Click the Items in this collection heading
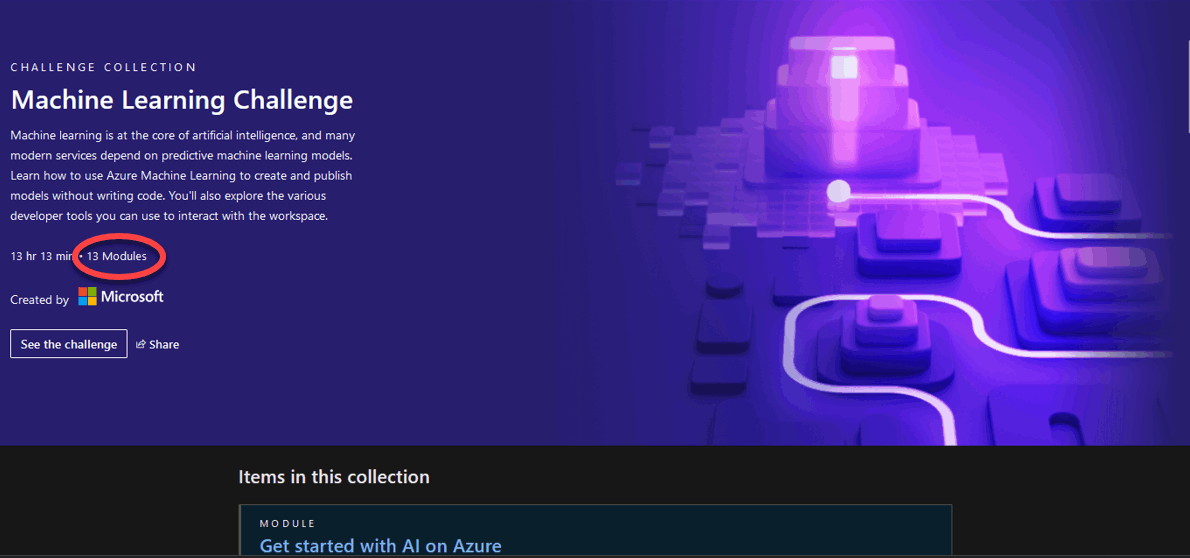 coord(334,477)
